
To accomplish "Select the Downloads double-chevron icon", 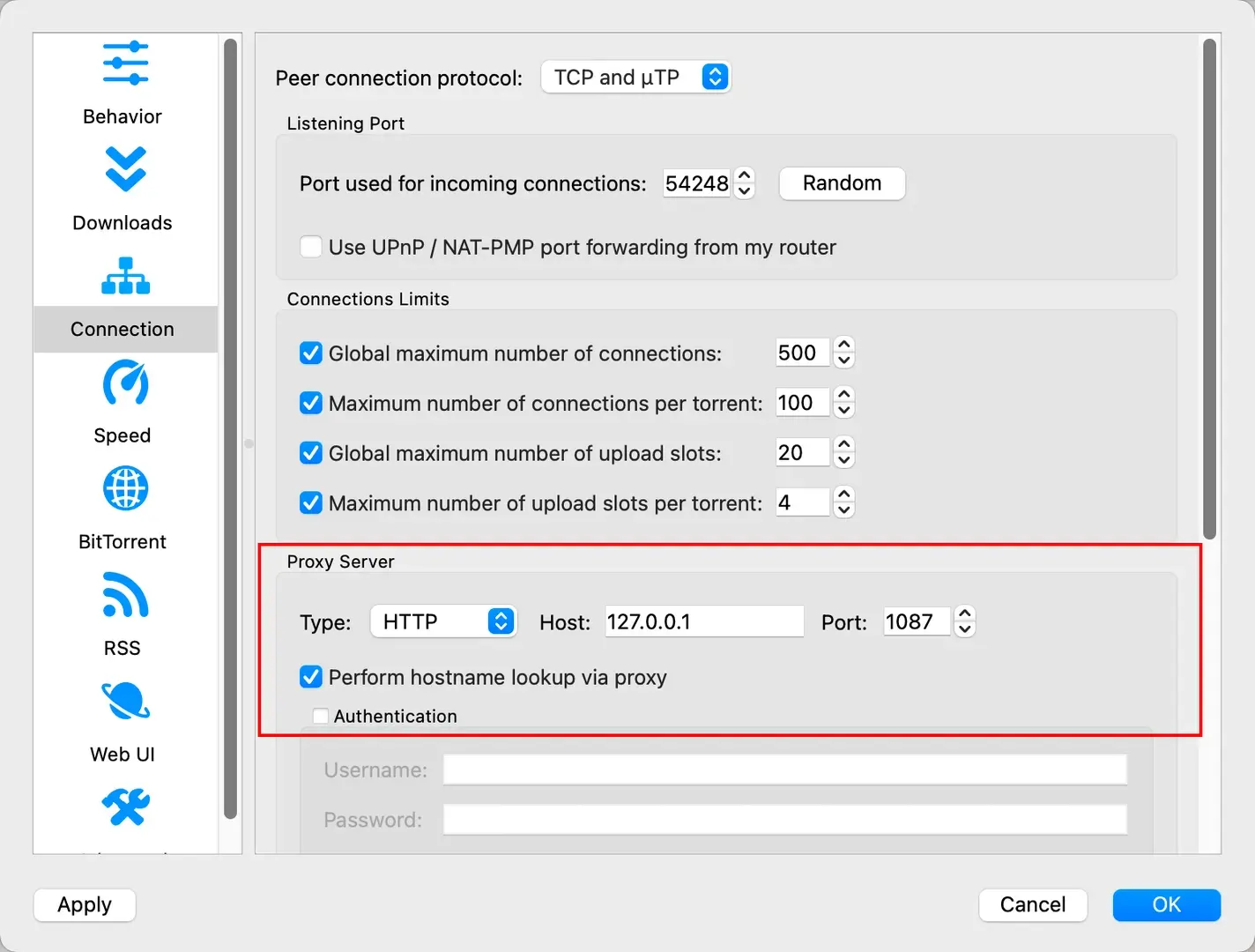I will (125, 169).
